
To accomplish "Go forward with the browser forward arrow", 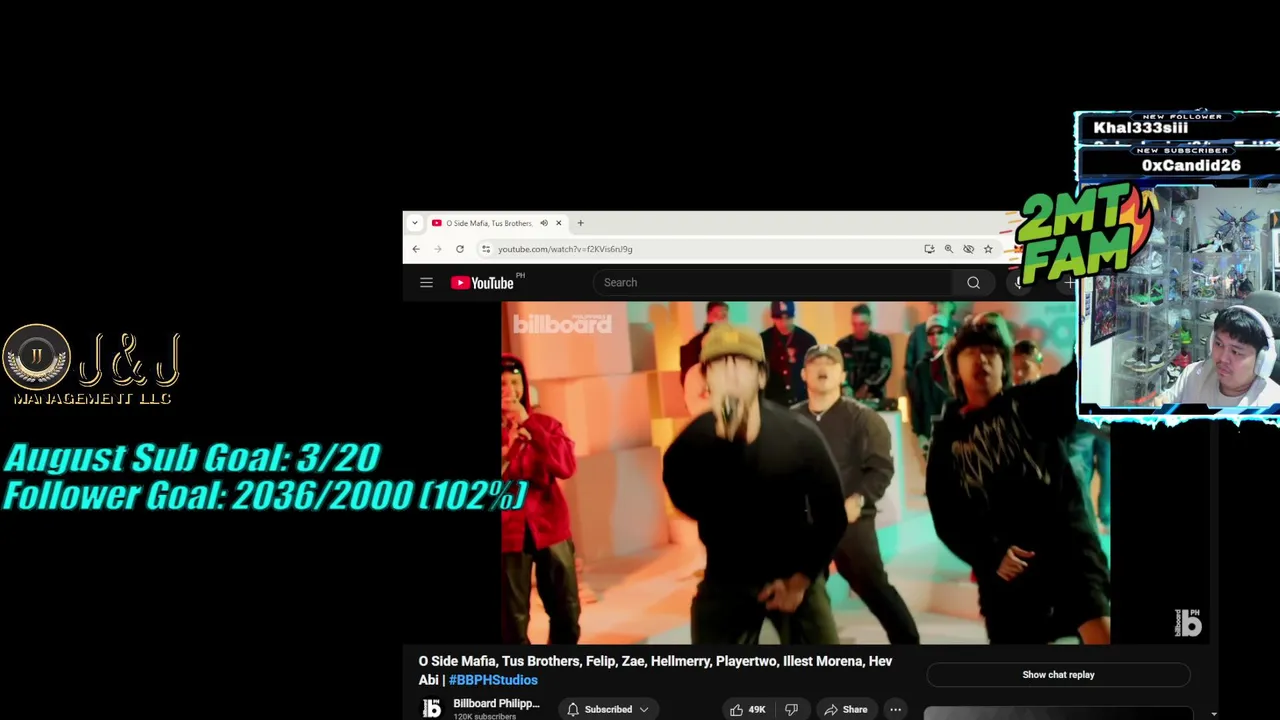I will tap(437, 249).
